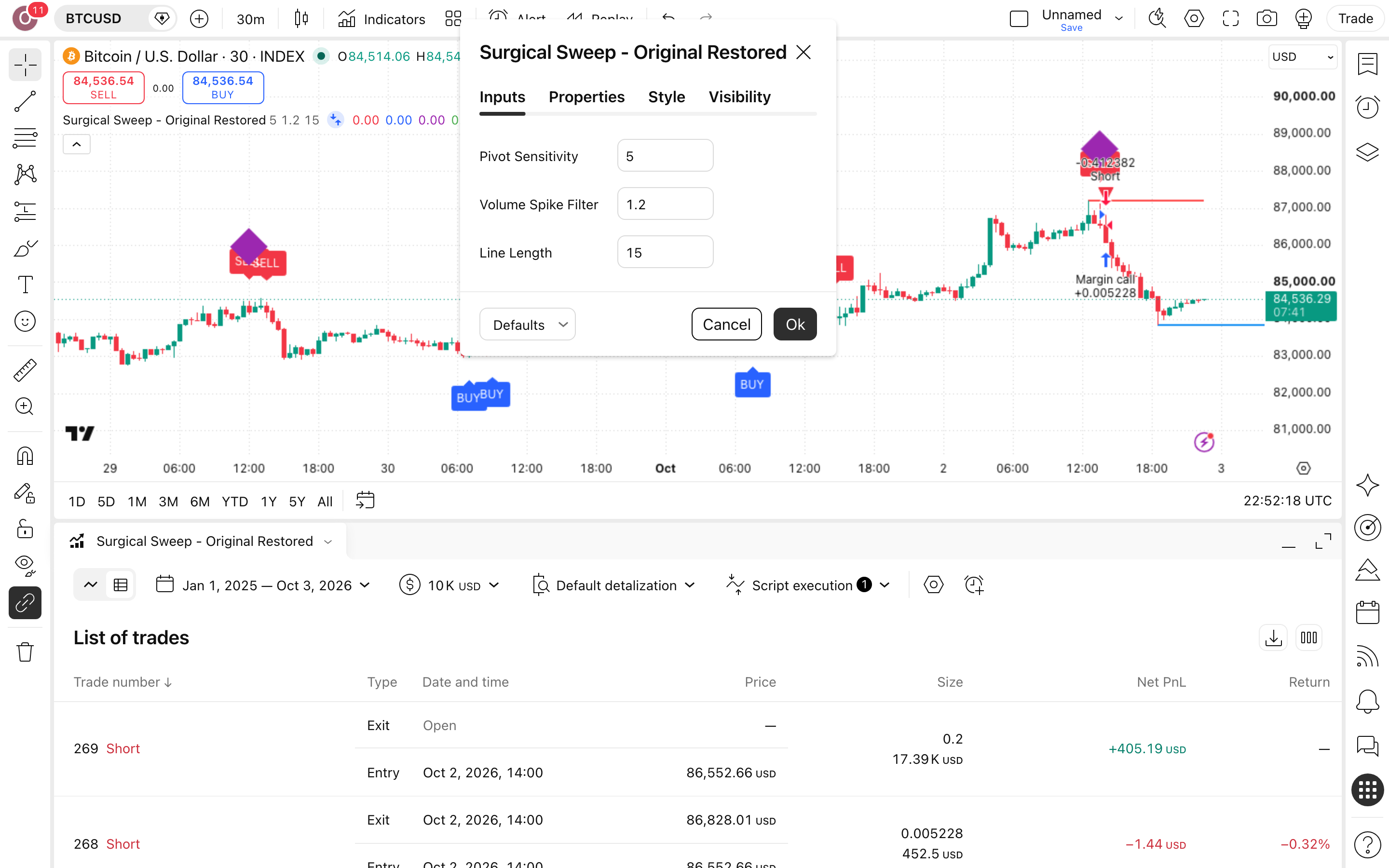Open the Indicators menu
Screen dimensions: 1389x868
pos(381,19)
